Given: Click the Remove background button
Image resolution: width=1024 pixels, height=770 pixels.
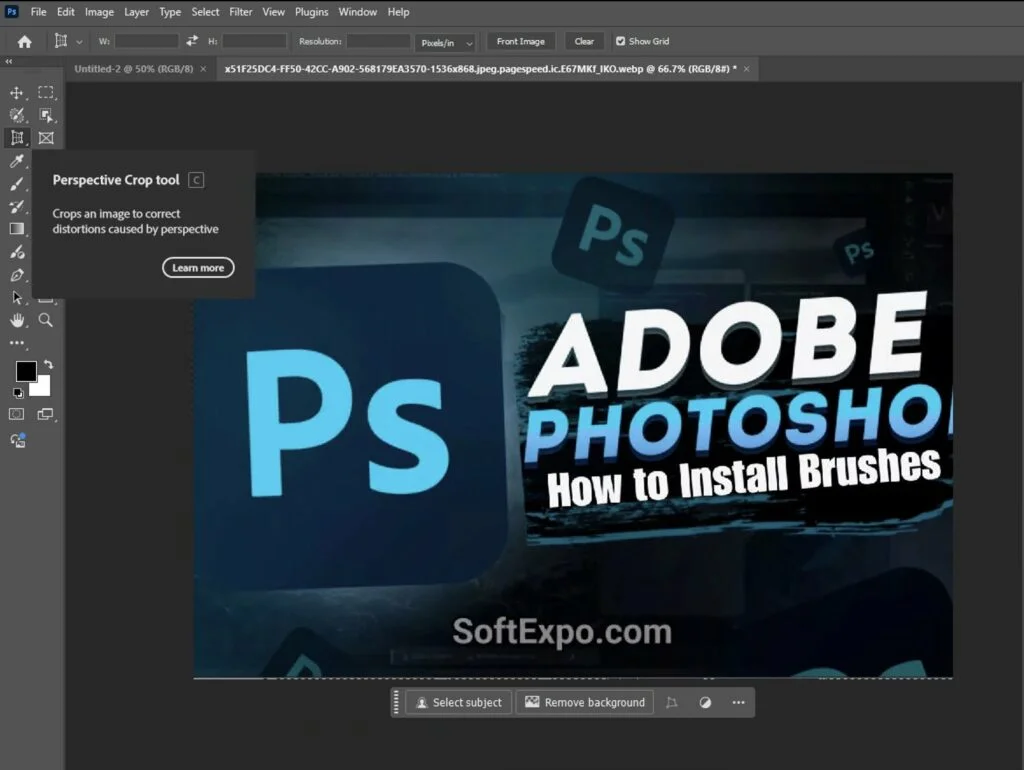Looking at the screenshot, I should pyautogui.click(x=584, y=702).
